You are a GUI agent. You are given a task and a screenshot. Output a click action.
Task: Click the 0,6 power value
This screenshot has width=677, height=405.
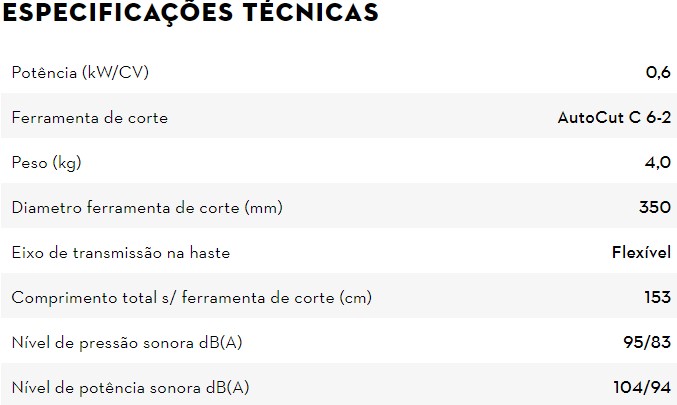tap(658, 72)
